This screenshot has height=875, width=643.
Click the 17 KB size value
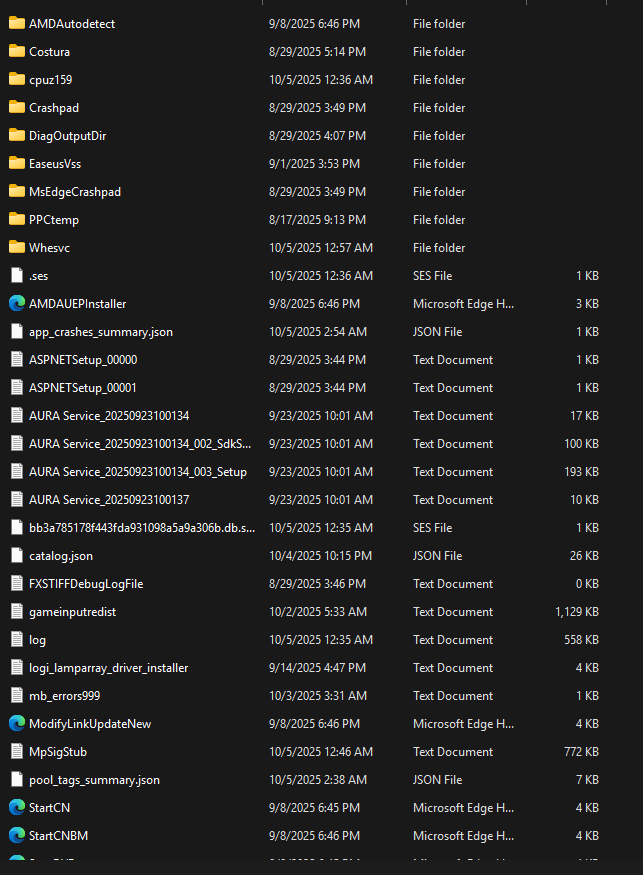click(584, 416)
